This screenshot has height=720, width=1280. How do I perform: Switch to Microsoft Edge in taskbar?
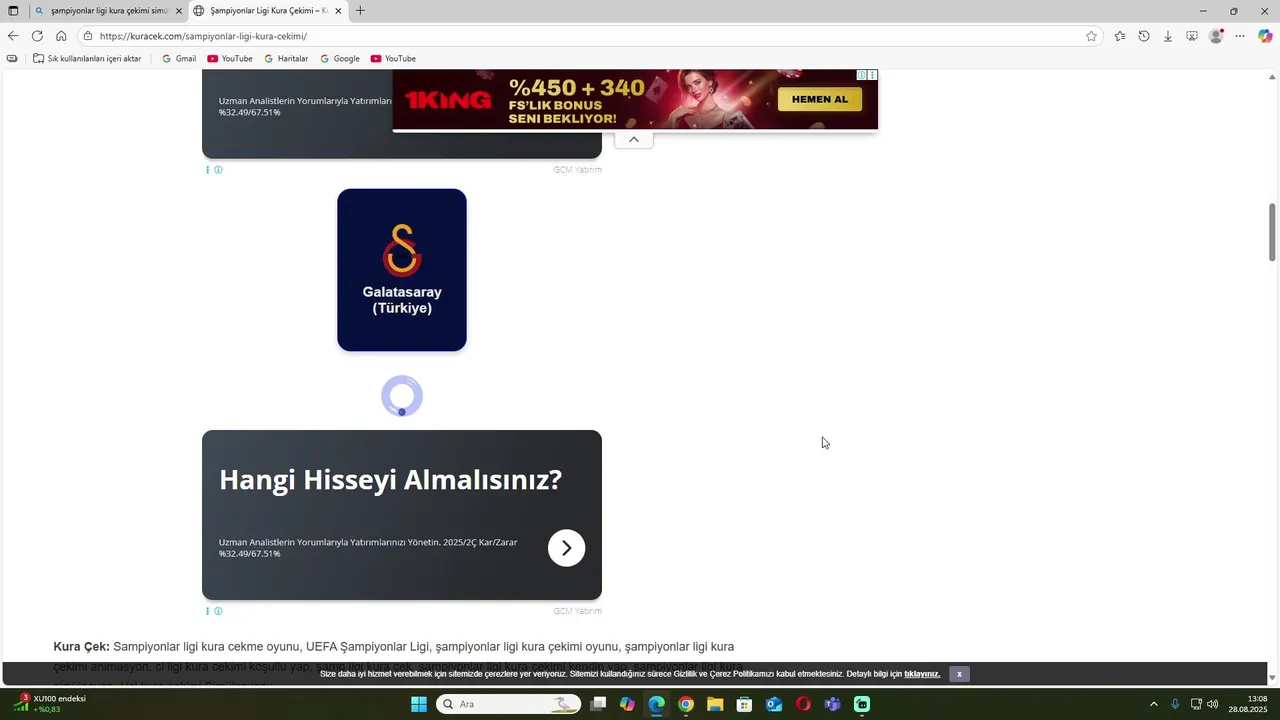(x=656, y=704)
